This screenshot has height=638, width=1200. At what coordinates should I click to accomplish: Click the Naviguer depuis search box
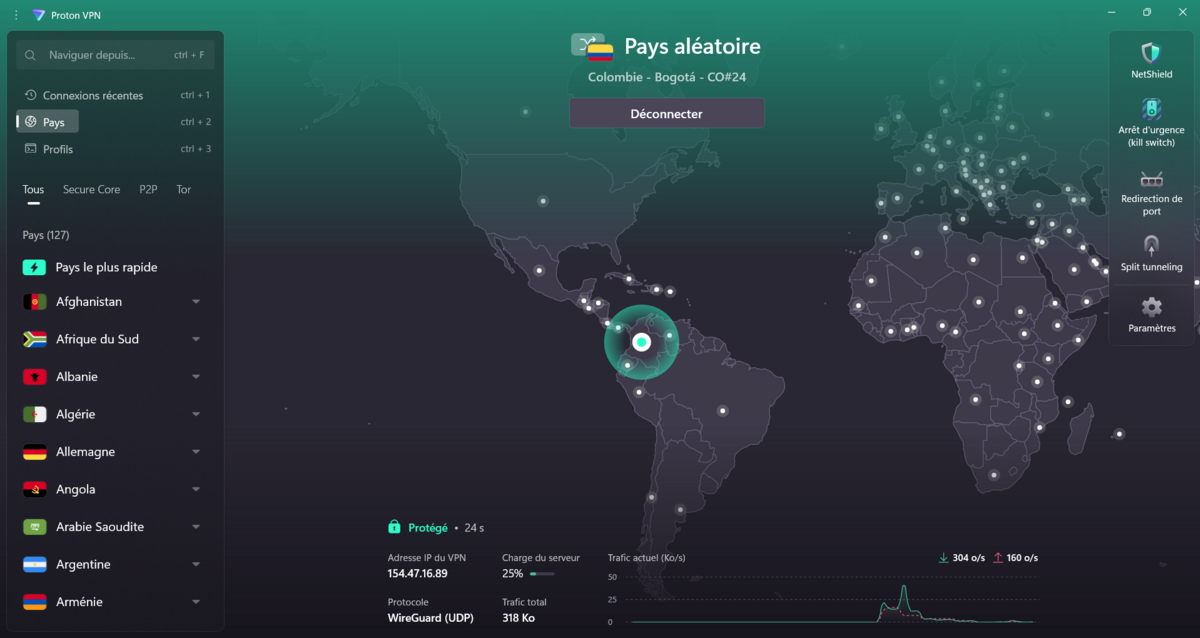[110, 55]
